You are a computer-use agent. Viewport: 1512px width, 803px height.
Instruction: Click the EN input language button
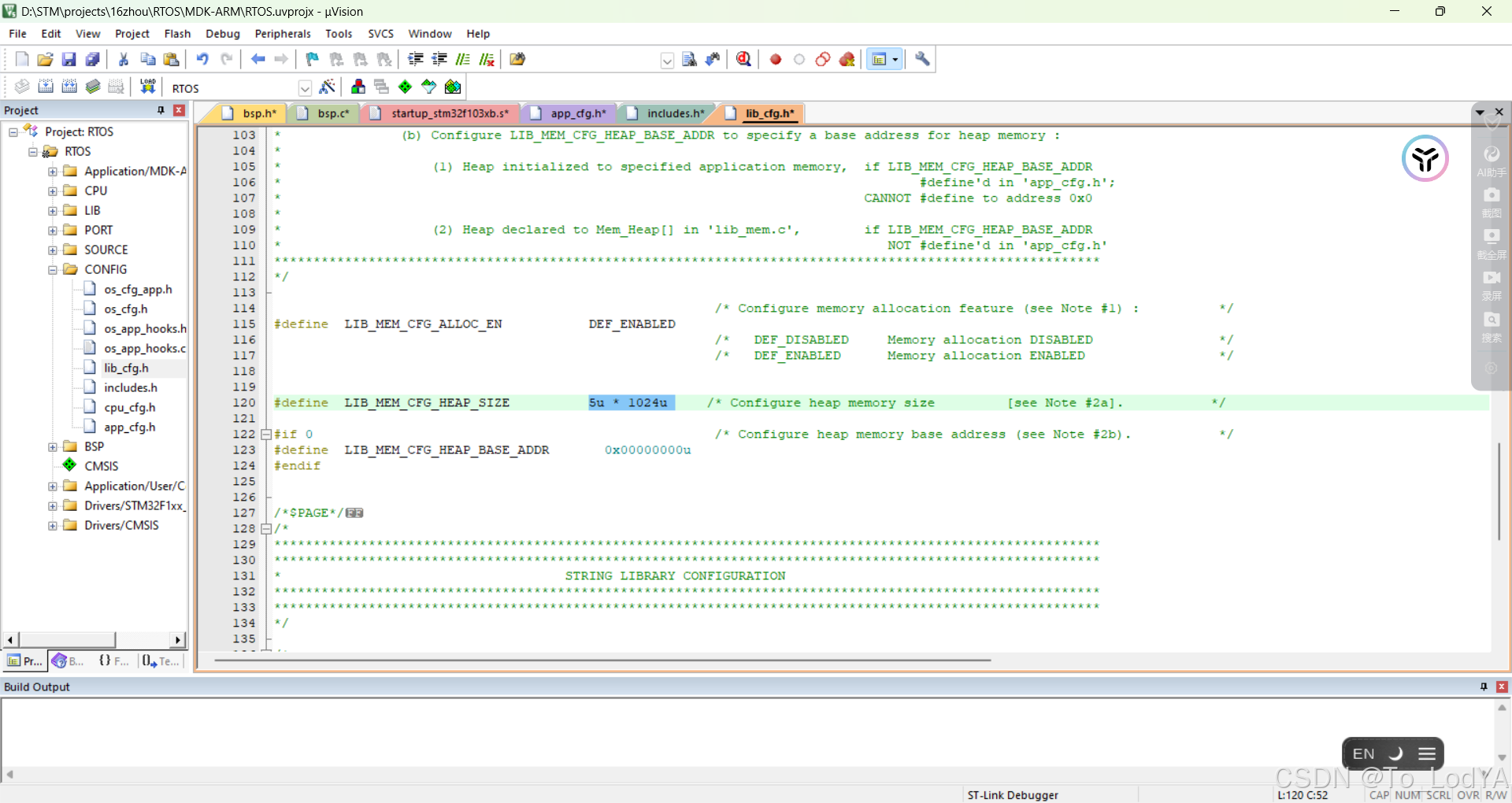pos(1364,753)
